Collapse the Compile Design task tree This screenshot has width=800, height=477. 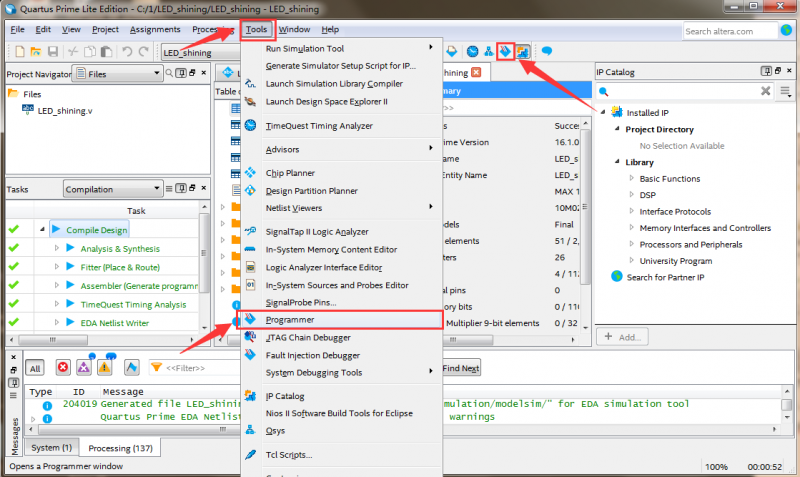coord(42,230)
